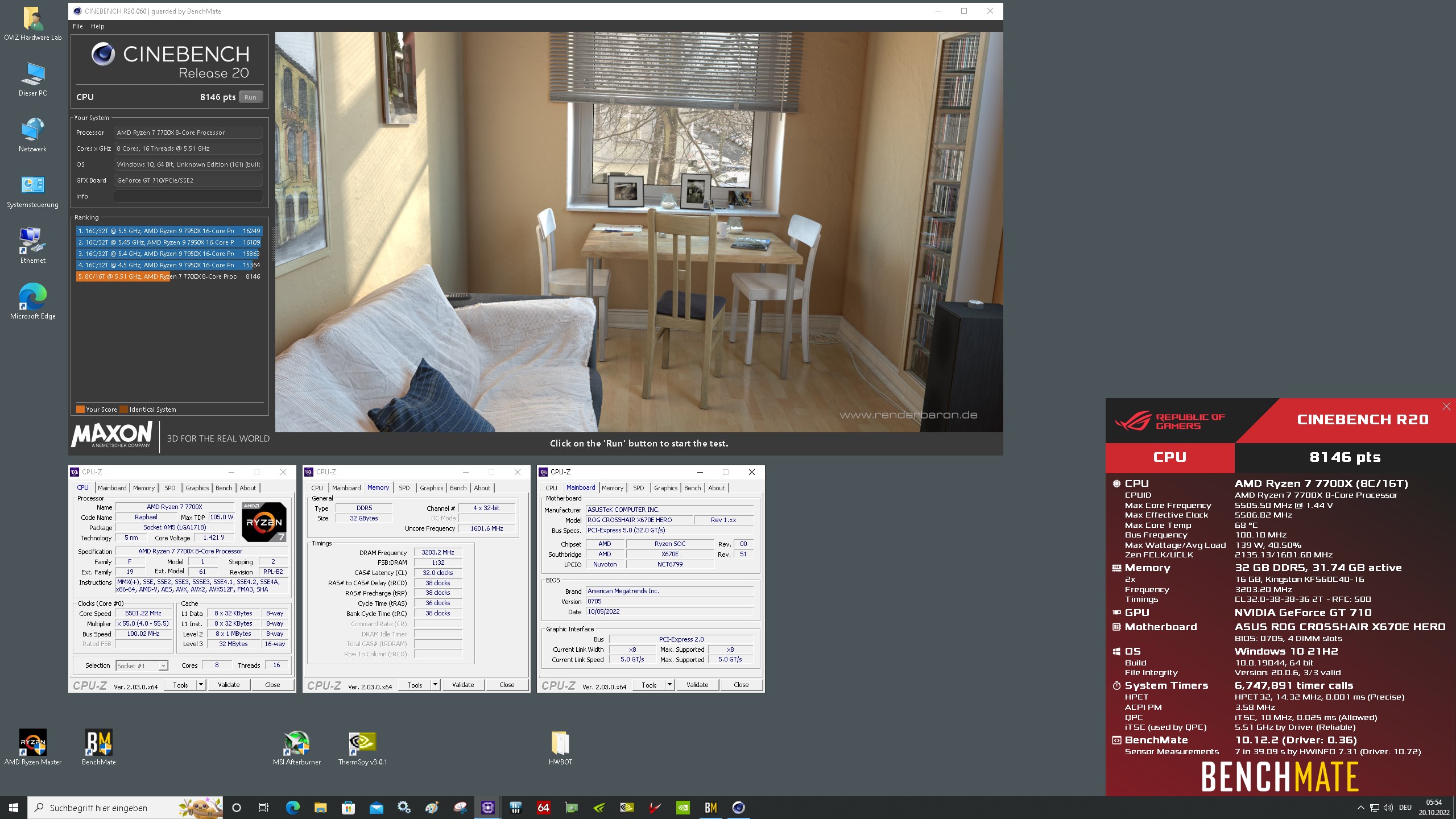The width and height of the screenshot is (1456, 819).
Task: Click the network icon in the system tray
Action: (x=1374, y=808)
